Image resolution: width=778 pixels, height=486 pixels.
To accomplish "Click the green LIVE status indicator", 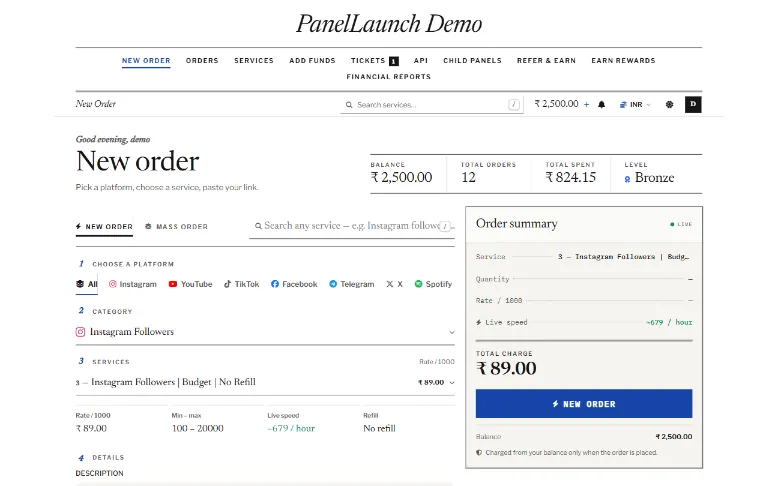I will coord(681,224).
